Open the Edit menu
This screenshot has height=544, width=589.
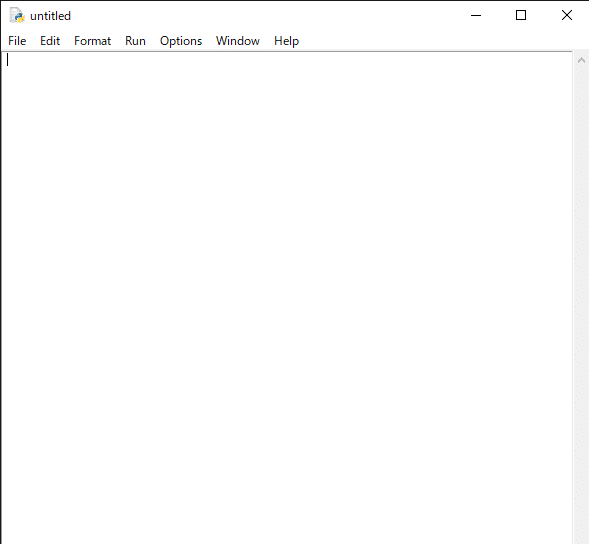coord(50,41)
